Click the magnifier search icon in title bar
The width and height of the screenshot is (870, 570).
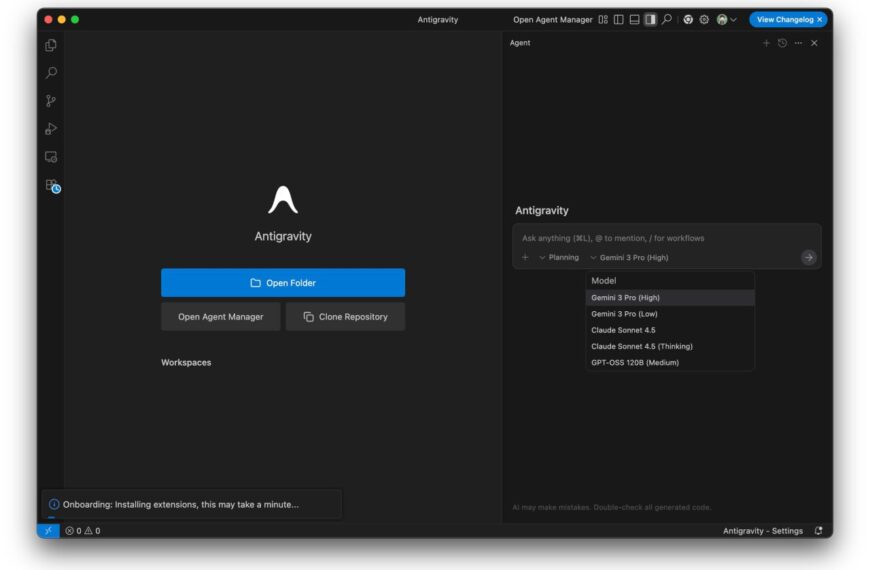coord(667,19)
